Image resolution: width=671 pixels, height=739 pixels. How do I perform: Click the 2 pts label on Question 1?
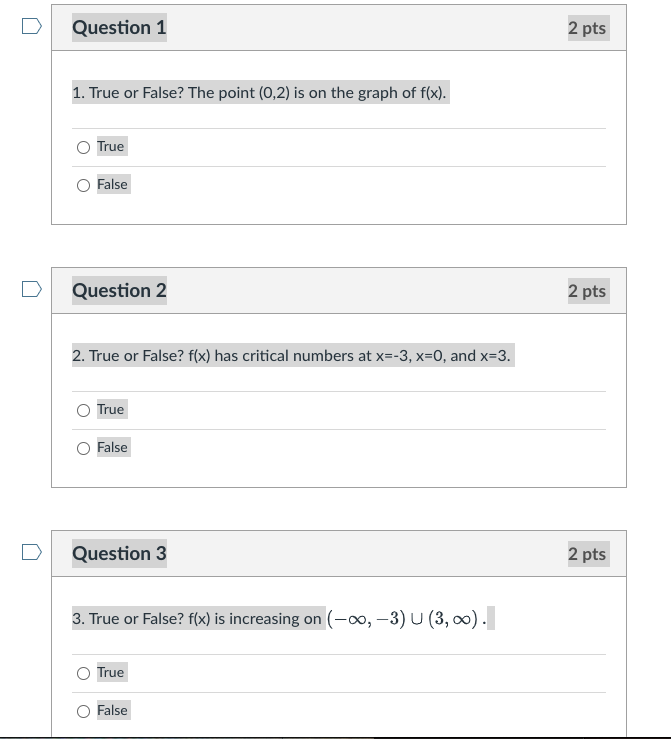589,28
